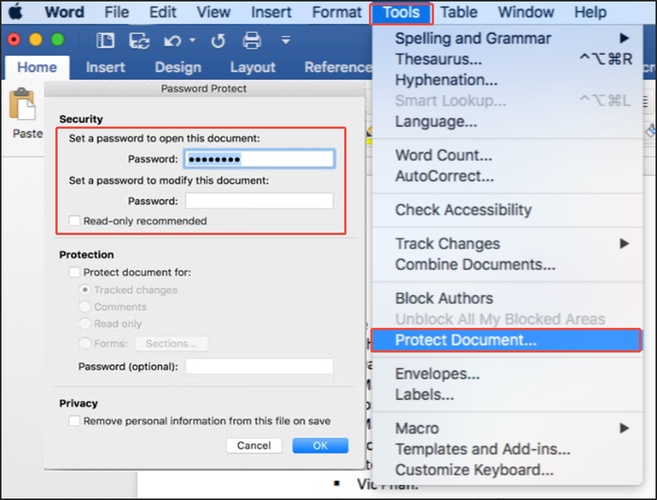Open the Table menu
Screen dimensions: 657x500
coord(458,12)
